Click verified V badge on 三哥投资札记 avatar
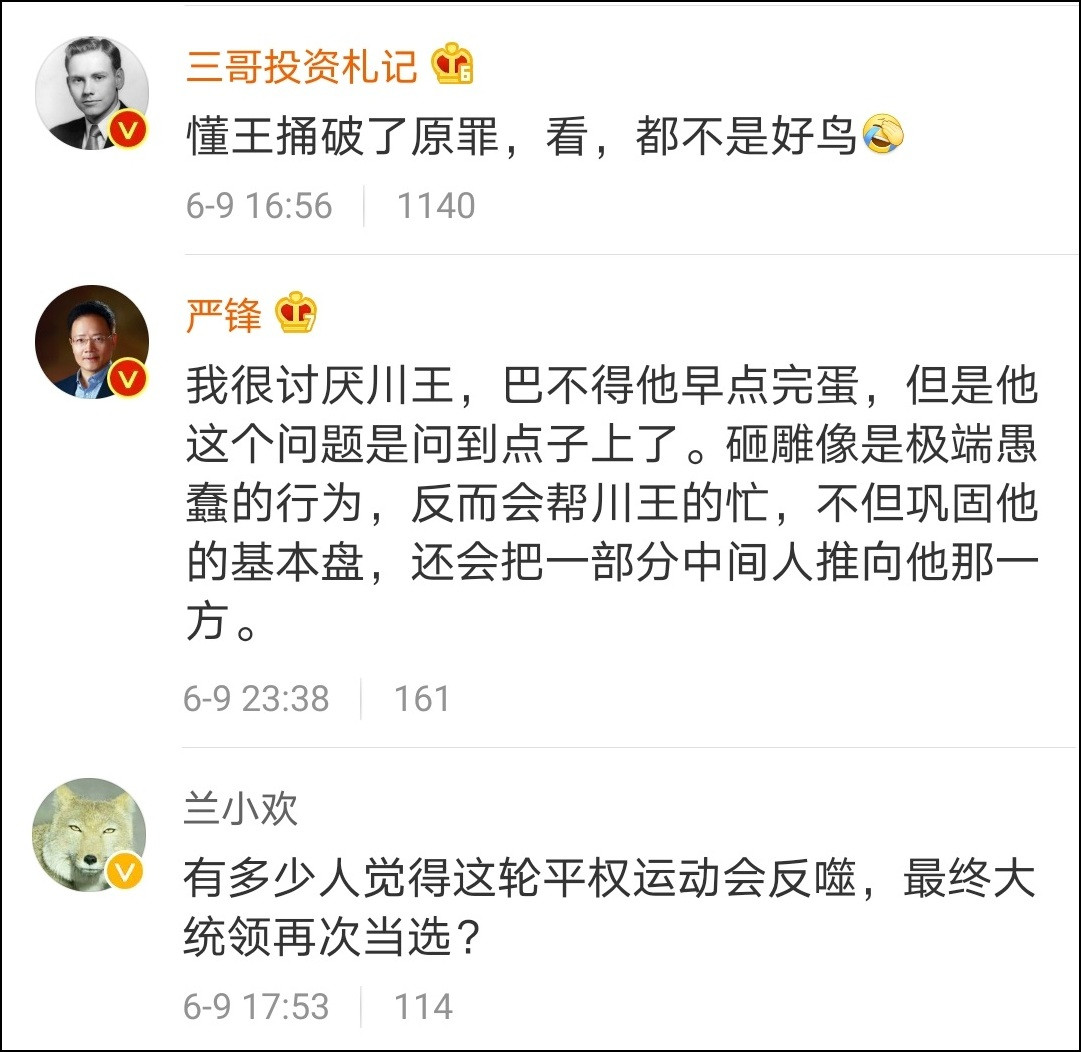This screenshot has height=1052, width=1081. point(129,131)
